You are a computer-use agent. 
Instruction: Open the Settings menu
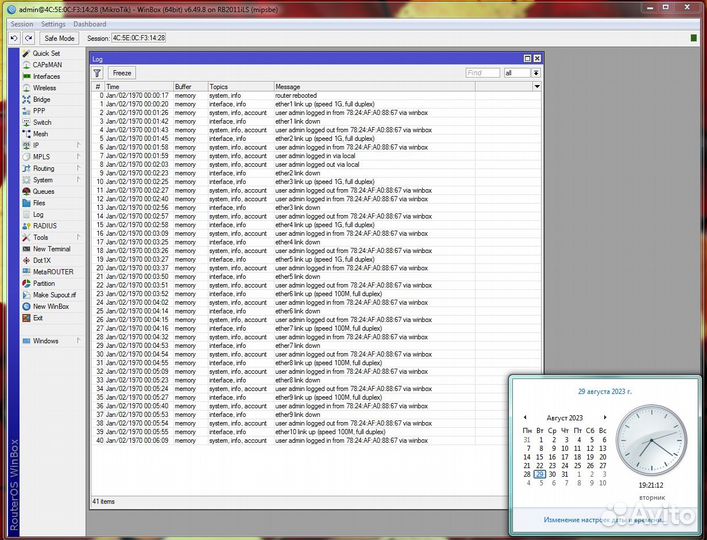(x=53, y=24)
